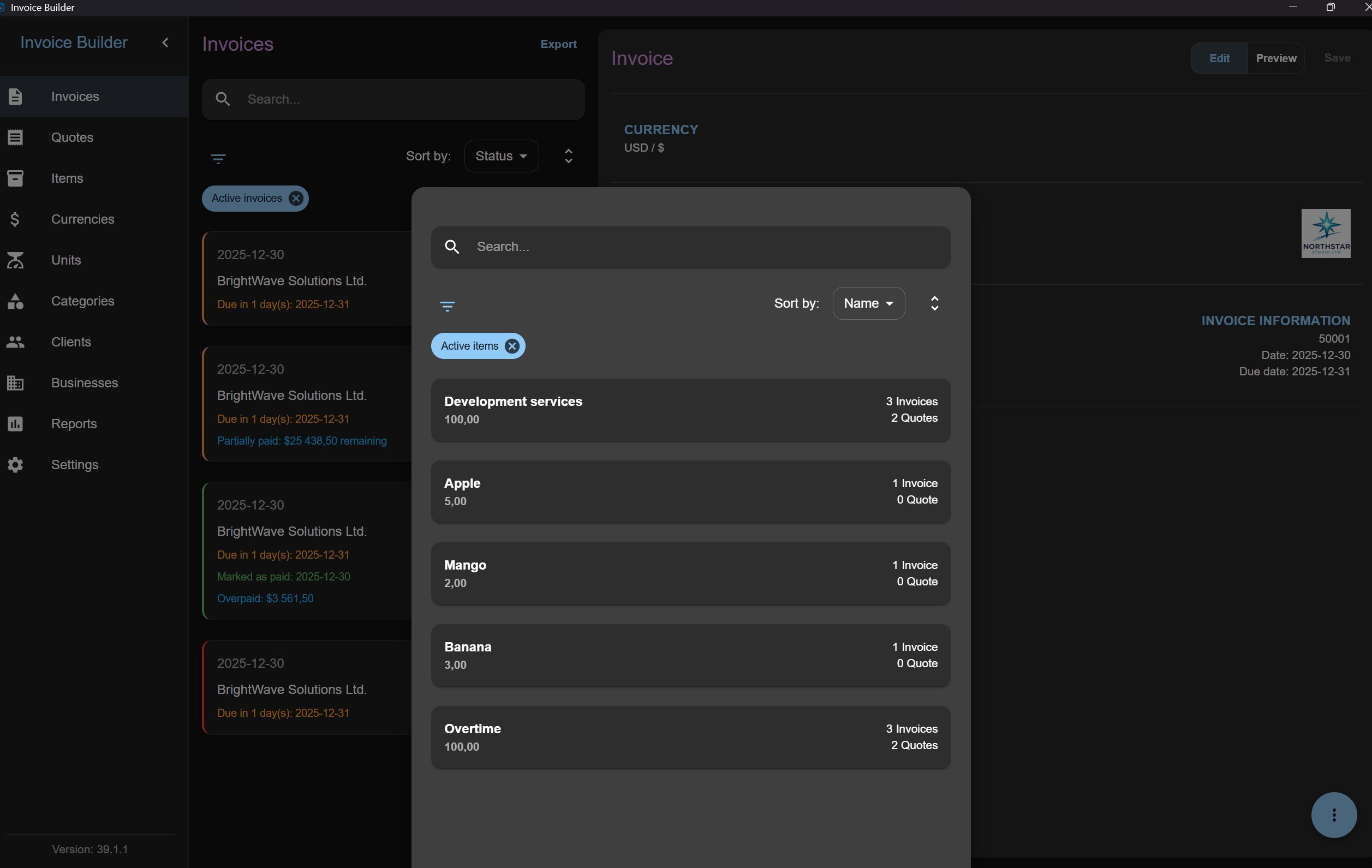Open the Name sort-by dropdown

coord(868,303)
